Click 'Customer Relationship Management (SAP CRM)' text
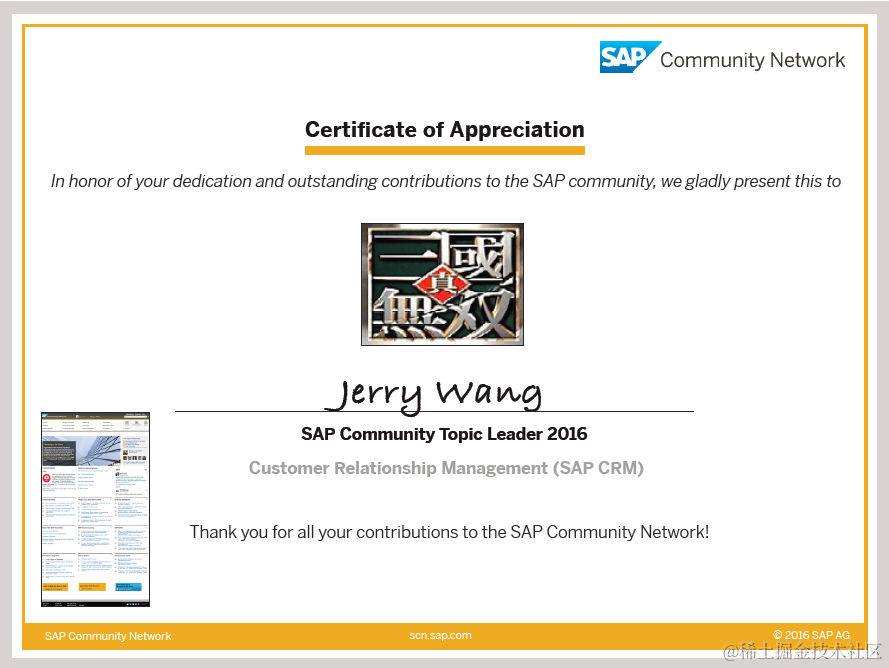The width and height of the screenshot is (889, 668). [446, 468]
